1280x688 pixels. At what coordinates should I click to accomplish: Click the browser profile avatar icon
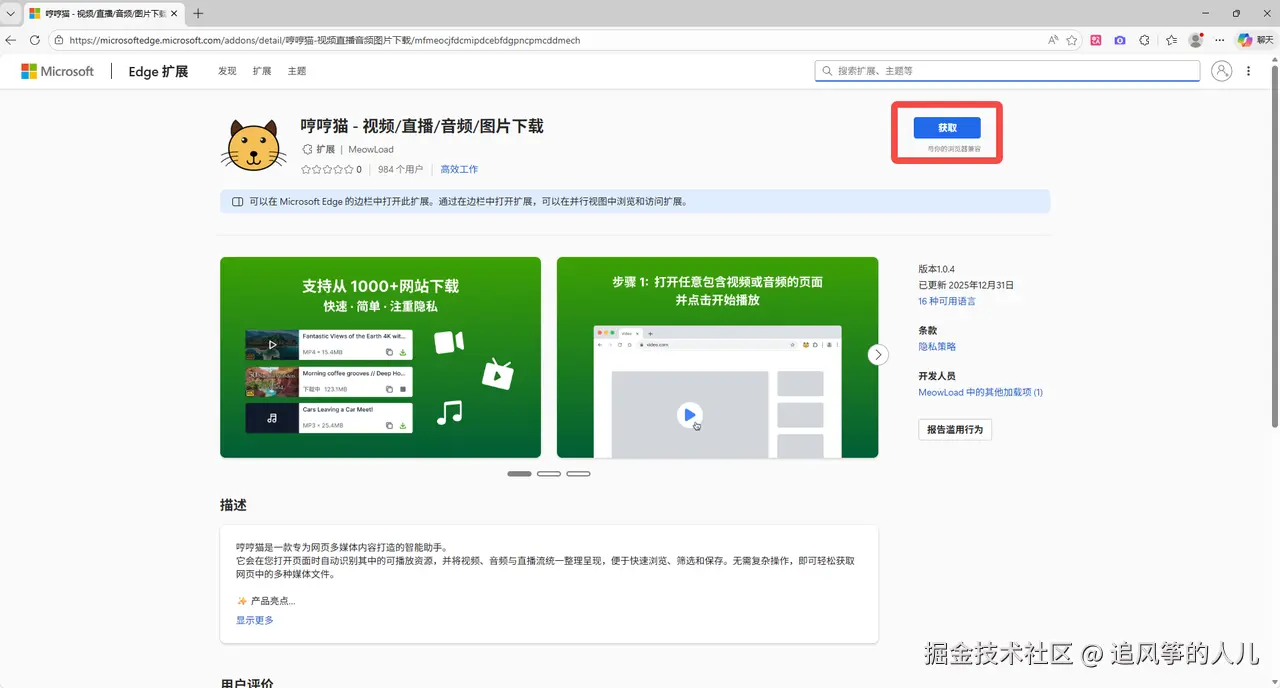tap(1196, 40)
